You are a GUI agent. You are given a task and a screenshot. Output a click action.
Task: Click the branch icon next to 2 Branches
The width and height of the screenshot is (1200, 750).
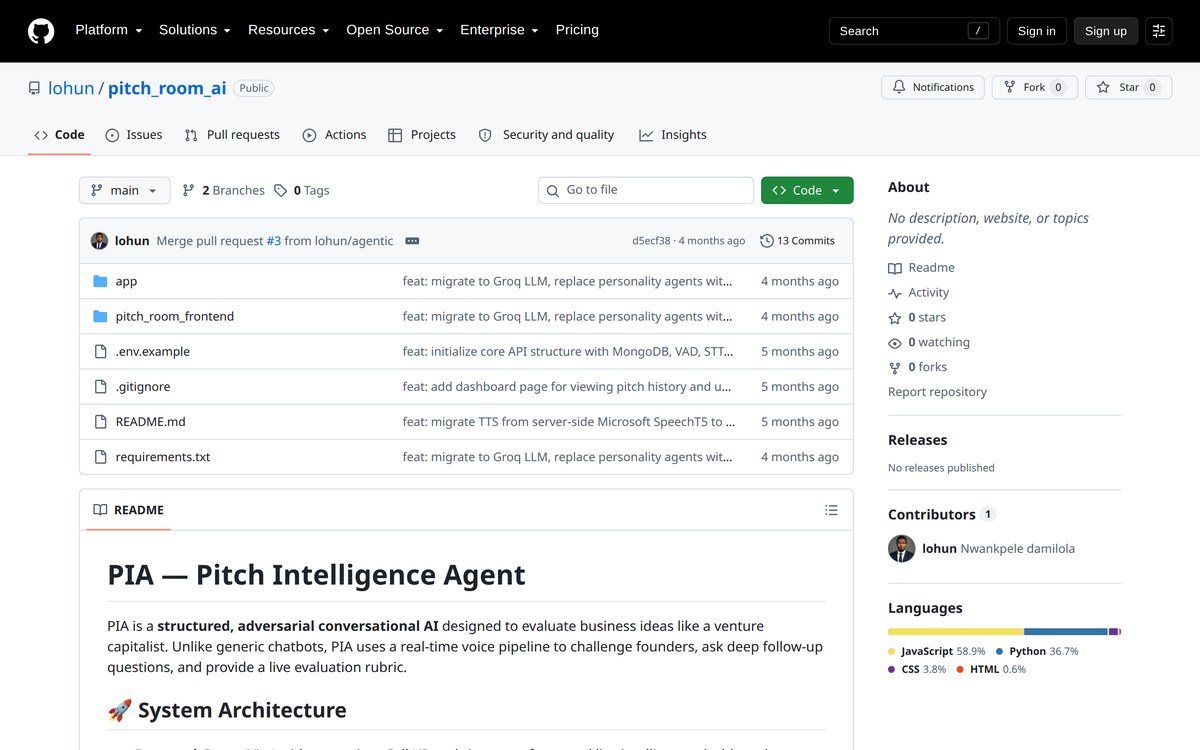coord(189,190)
